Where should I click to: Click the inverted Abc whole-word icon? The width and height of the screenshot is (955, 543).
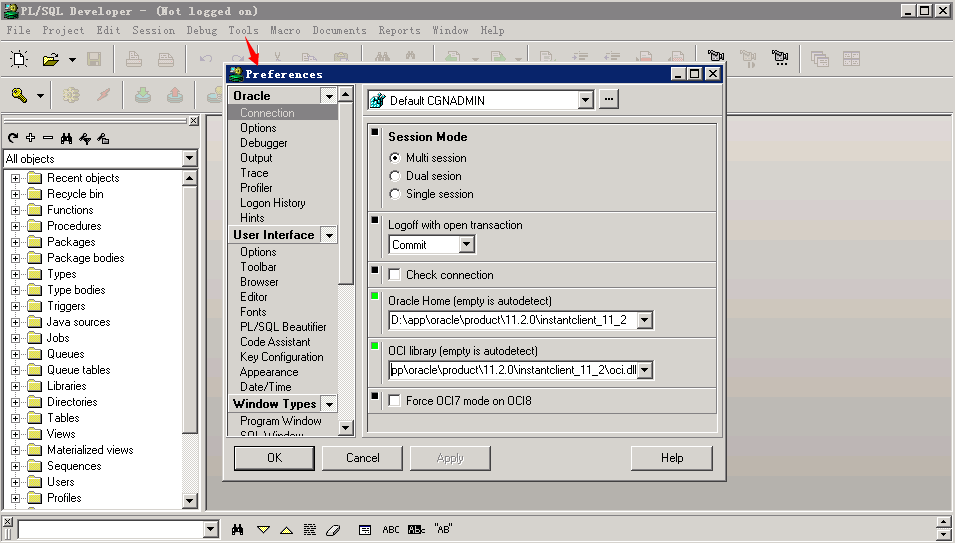(x=417, y=530)
